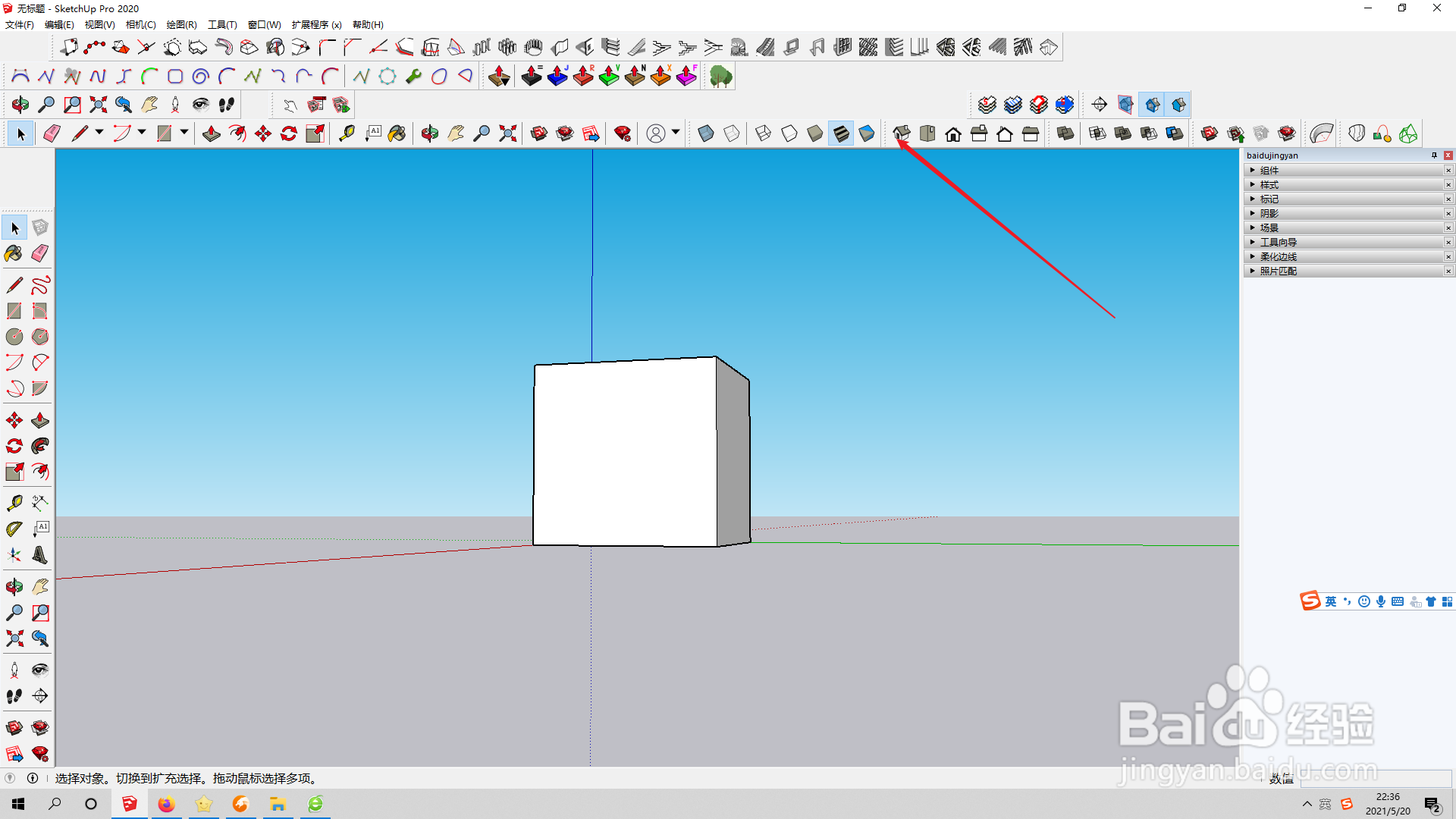
Task: Toggle Shaded With Textures face style
Action: 841,134
